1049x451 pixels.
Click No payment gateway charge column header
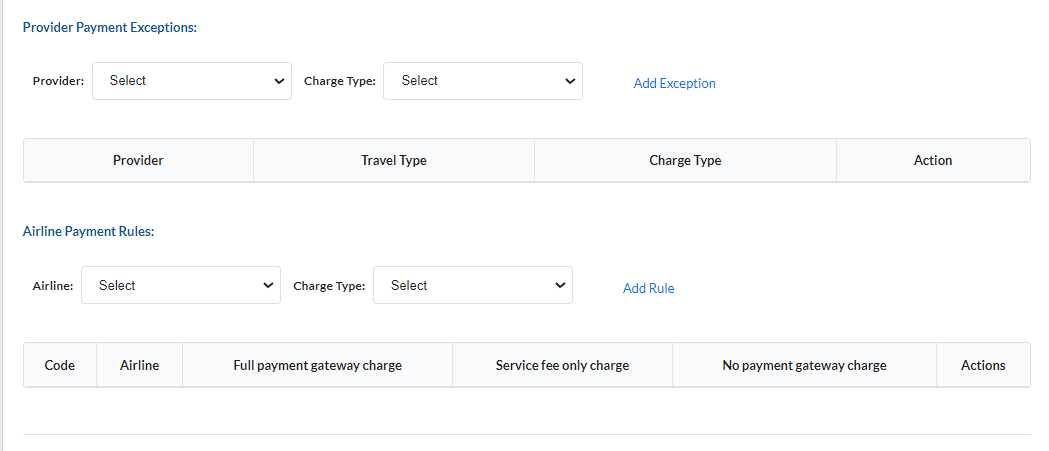coord(804,365)
